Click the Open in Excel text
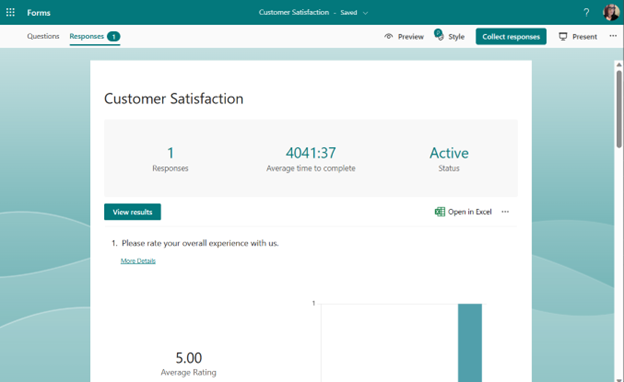This screenshot has width=624, height=382. pos(470,212)
